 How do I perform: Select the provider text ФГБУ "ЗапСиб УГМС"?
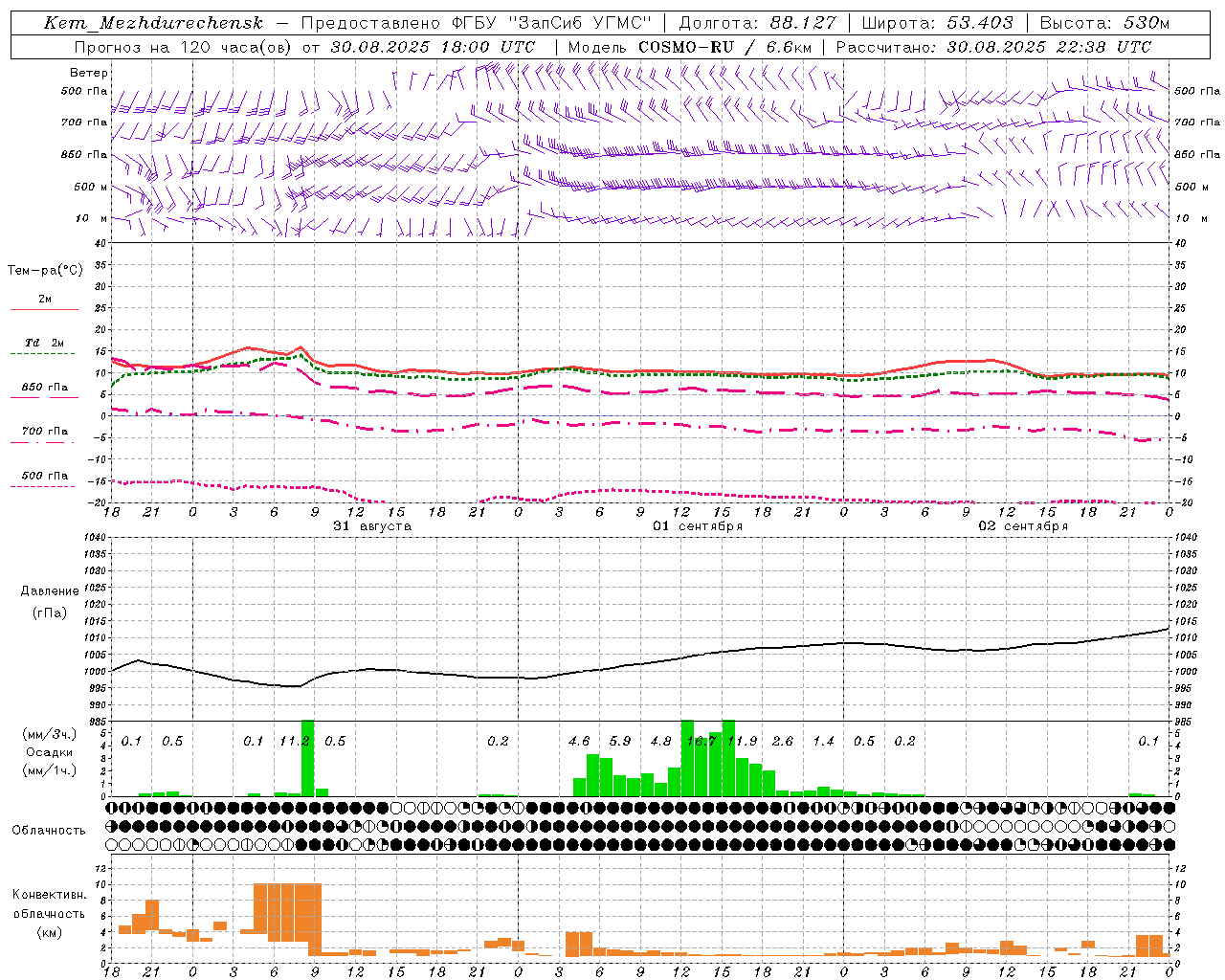pyautogui.click(x=552, y=23)
